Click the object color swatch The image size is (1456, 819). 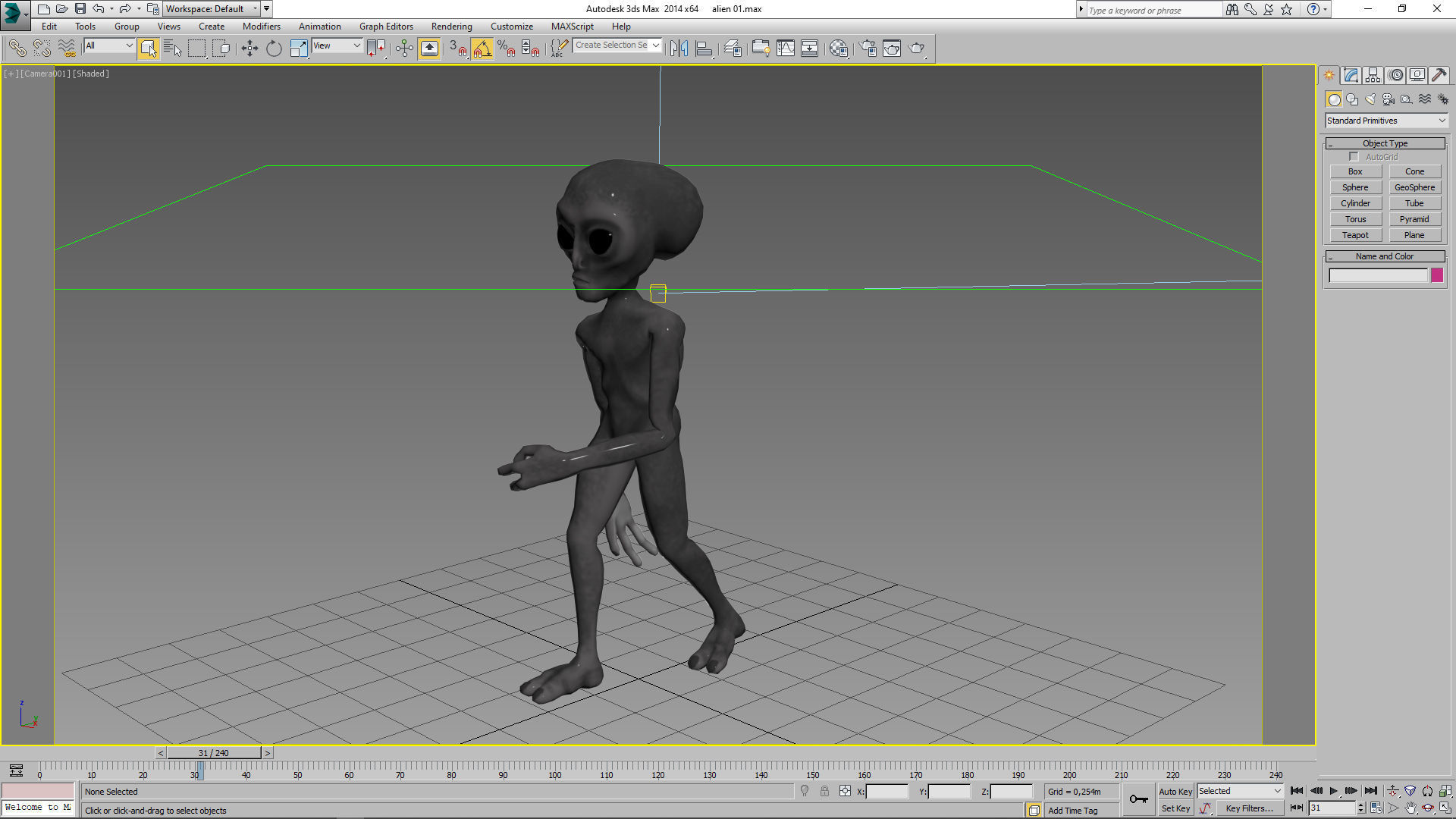pos(1436,275)
